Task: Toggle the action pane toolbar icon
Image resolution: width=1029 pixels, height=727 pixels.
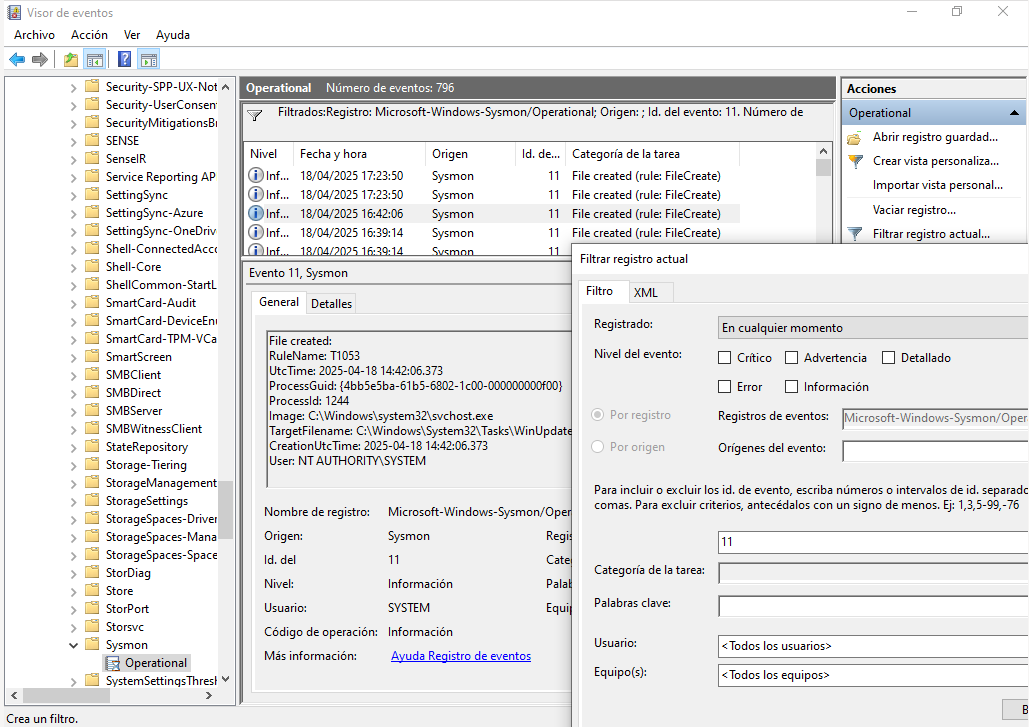Action: coord(149,60)
